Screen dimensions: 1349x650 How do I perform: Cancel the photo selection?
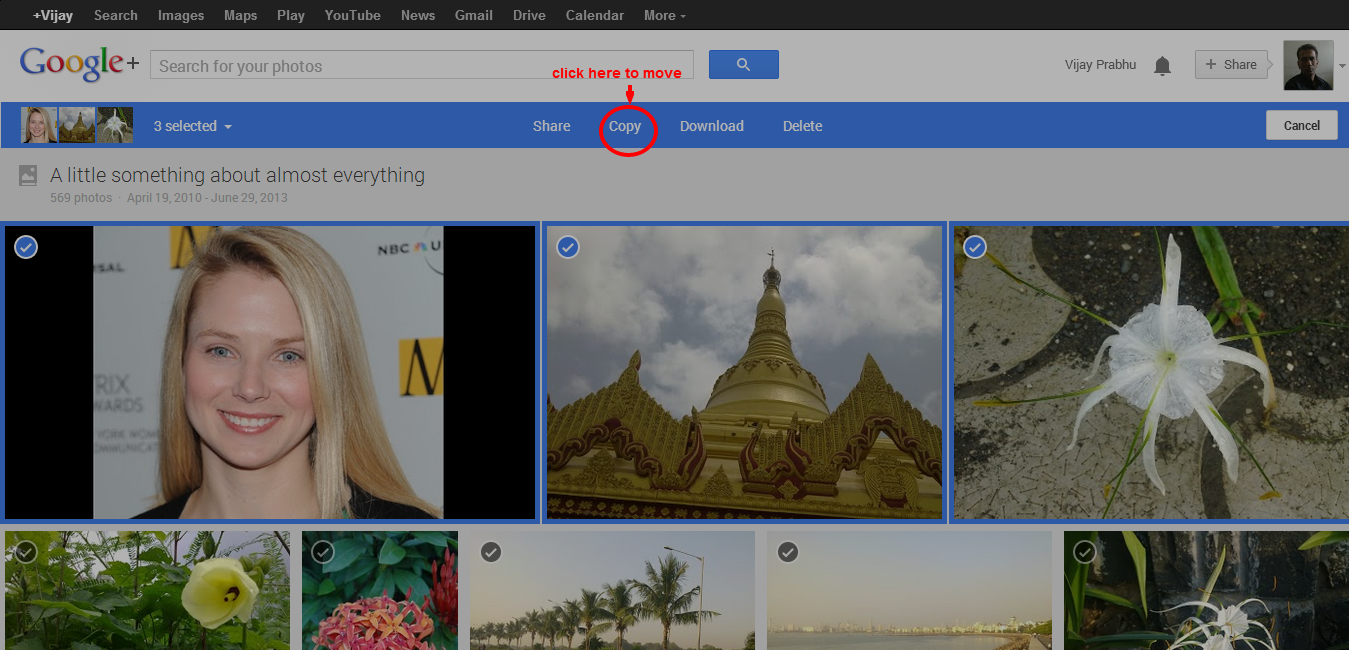tap(1301, 125)
